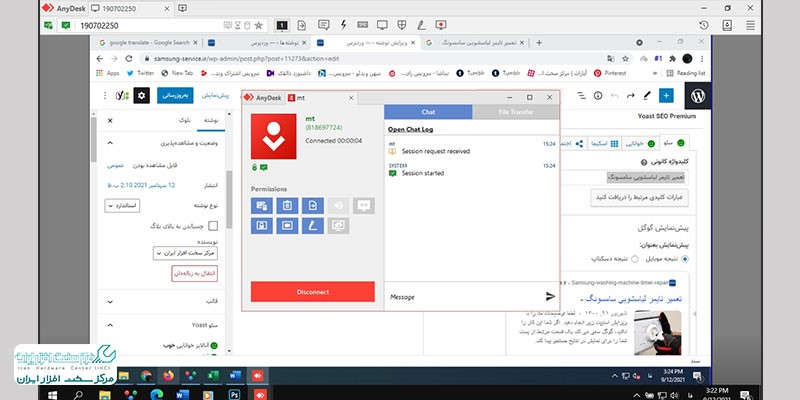Open AnyDesk address book icon
Viewport: 800px width, 400px height.
click(x=727, y=25)
